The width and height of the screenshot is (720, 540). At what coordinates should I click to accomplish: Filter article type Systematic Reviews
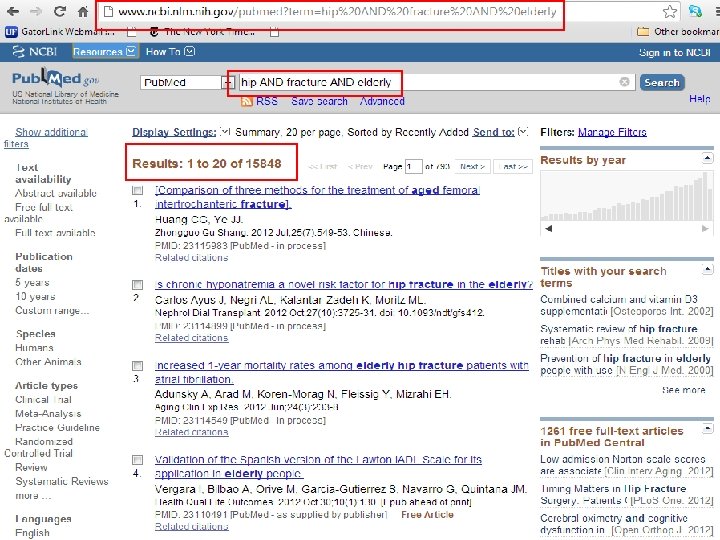tap(62, 481)
